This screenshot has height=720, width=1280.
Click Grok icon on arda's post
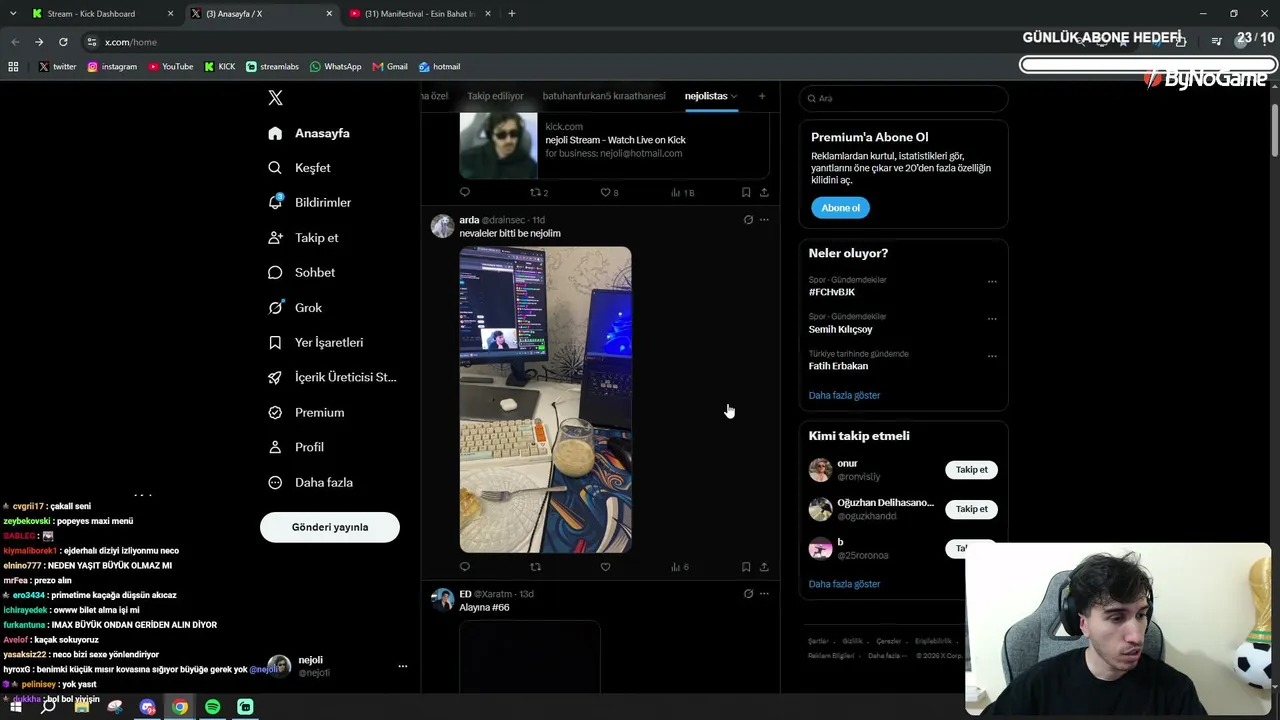click(748, 220)
